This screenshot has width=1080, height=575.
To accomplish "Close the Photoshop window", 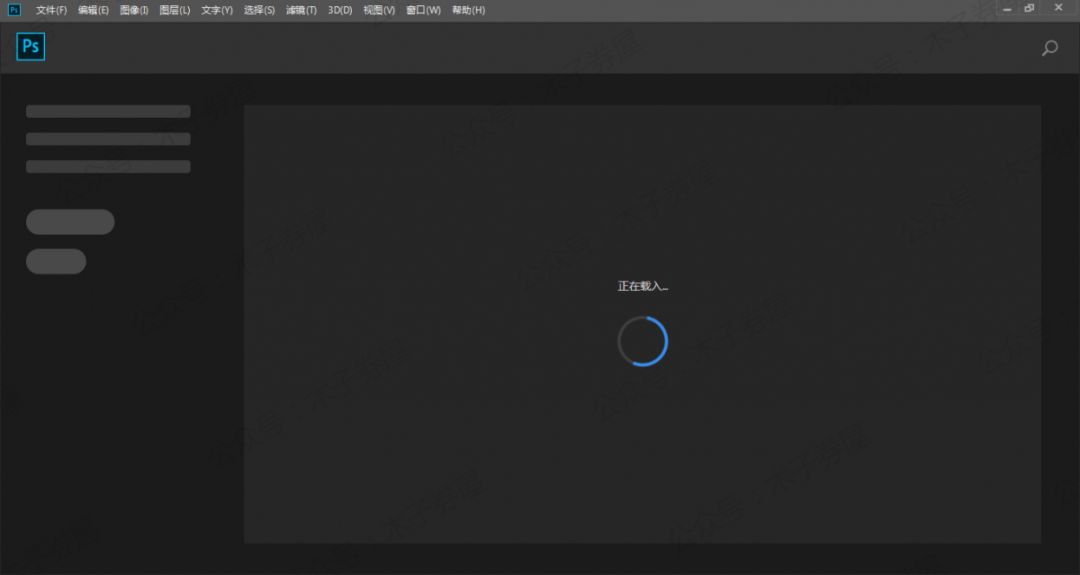I will coord(1059,8).
